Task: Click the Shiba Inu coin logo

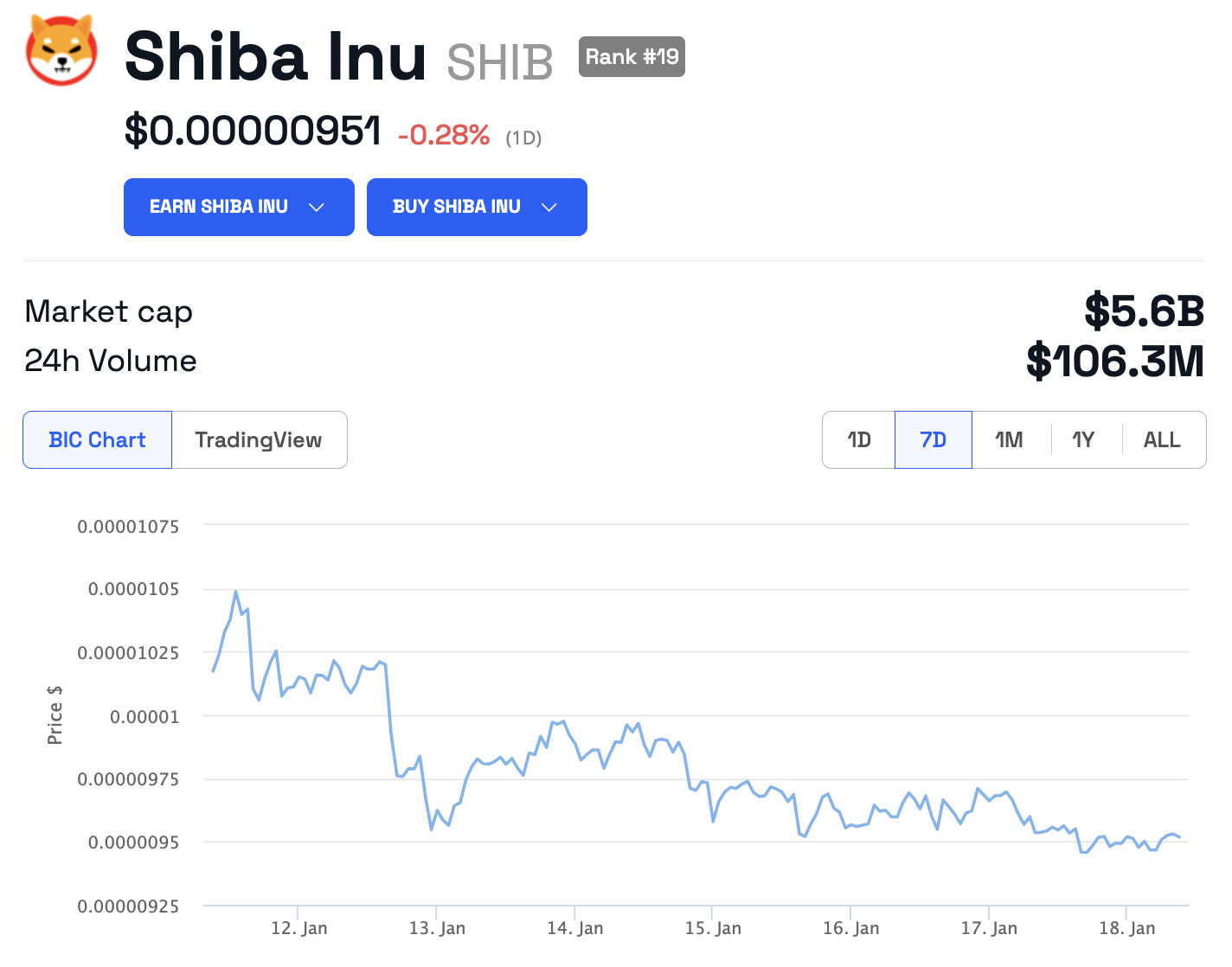Action: click(61, 50)
